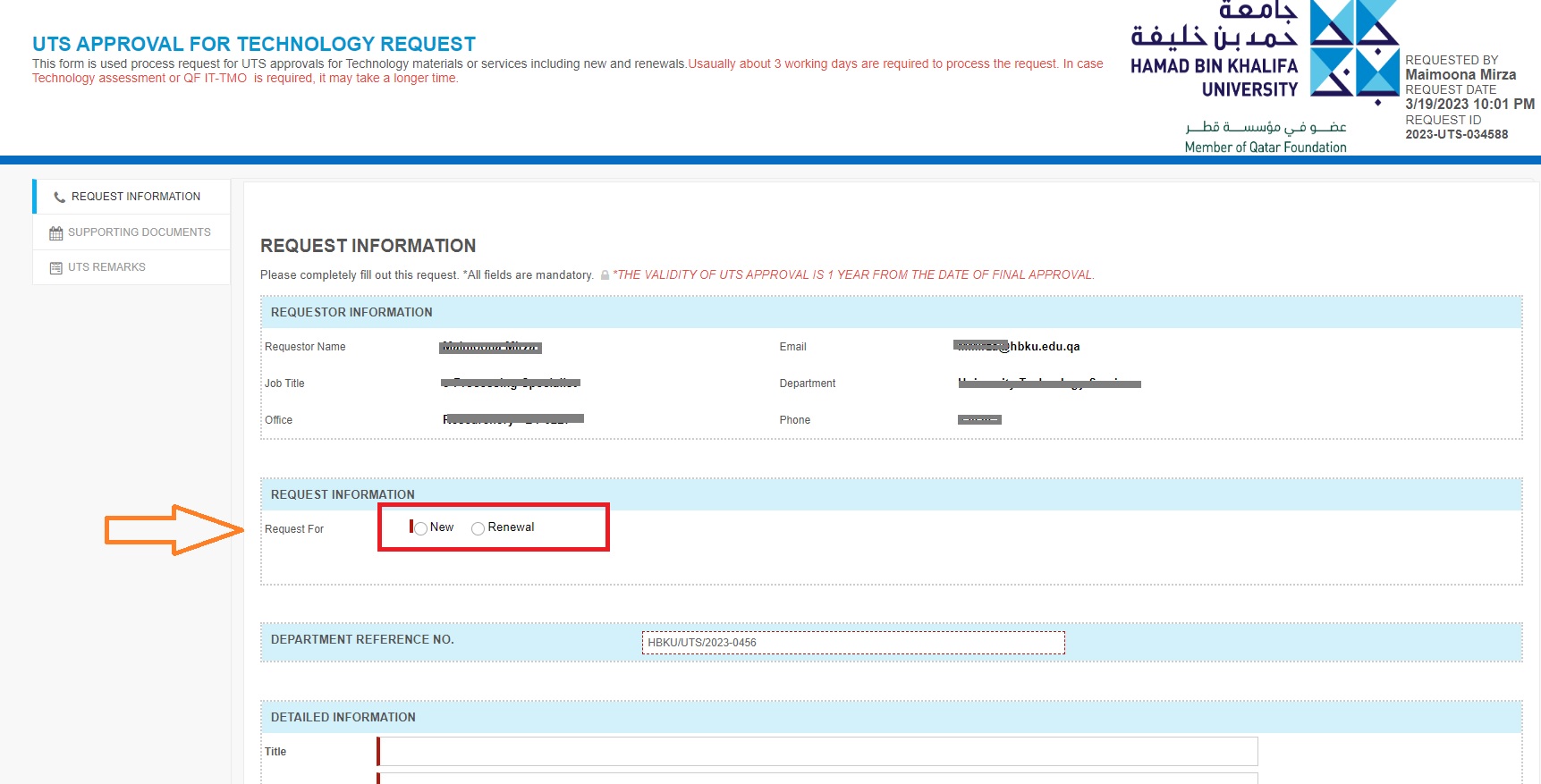
Task: Click the Hamad Bin Khalifa University logo
Action: [1265, 77]
